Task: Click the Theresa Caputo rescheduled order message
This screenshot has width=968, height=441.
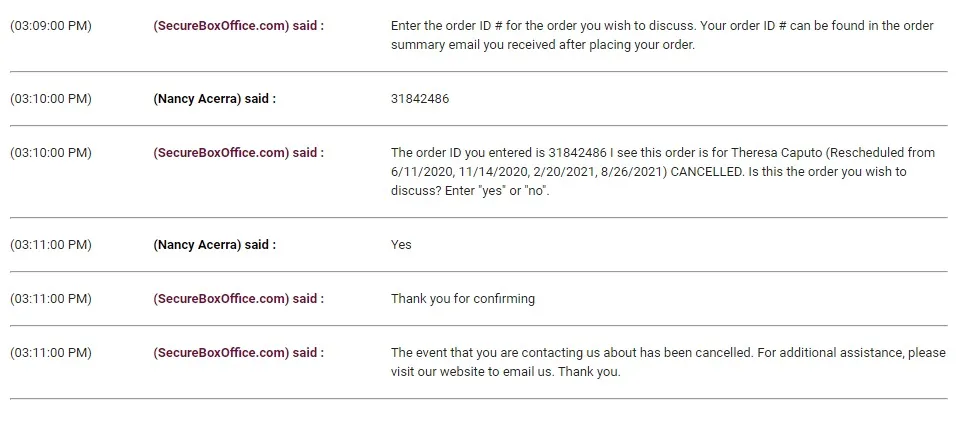Action: 663,171
